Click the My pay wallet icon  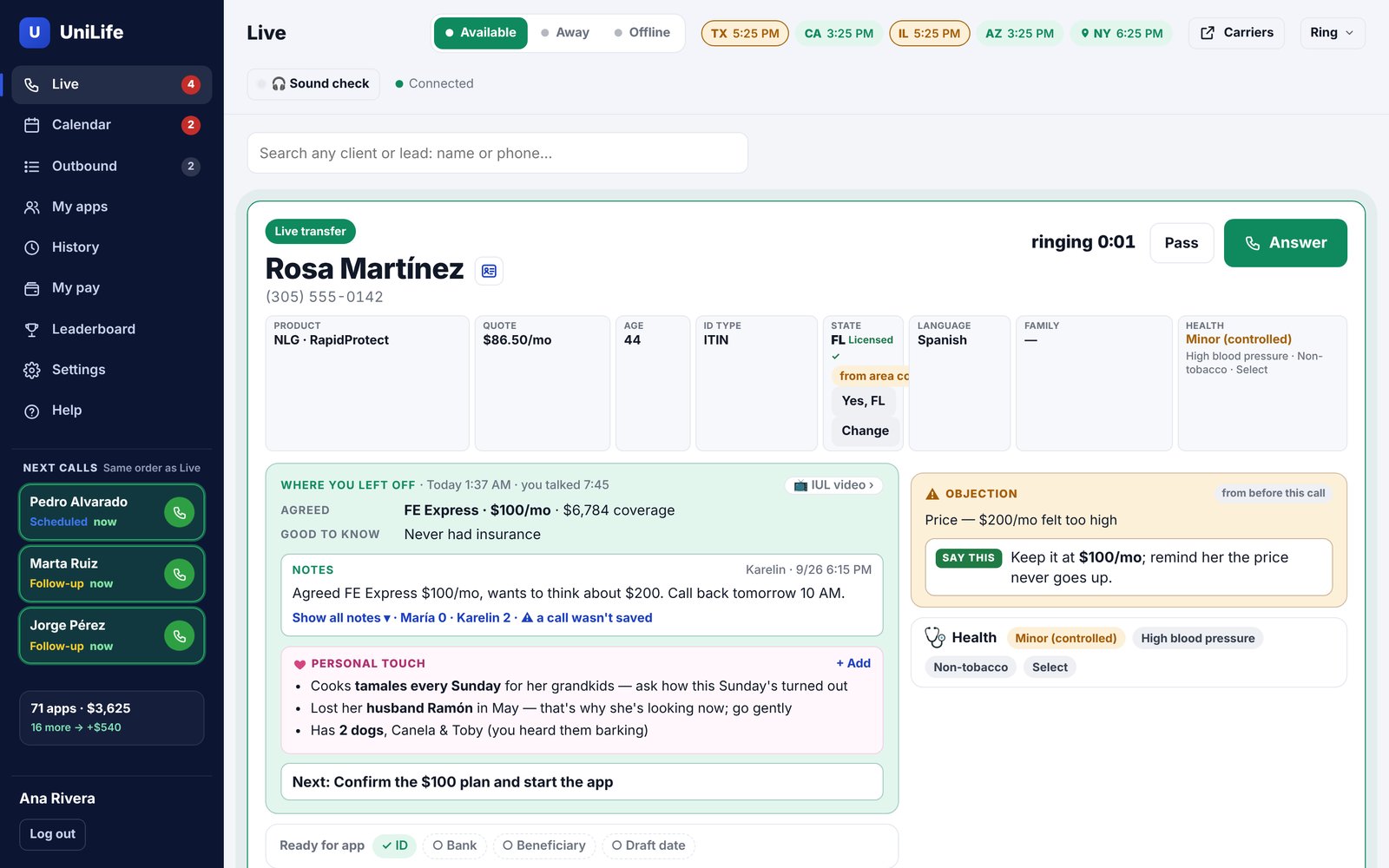[x=32, y=288]
